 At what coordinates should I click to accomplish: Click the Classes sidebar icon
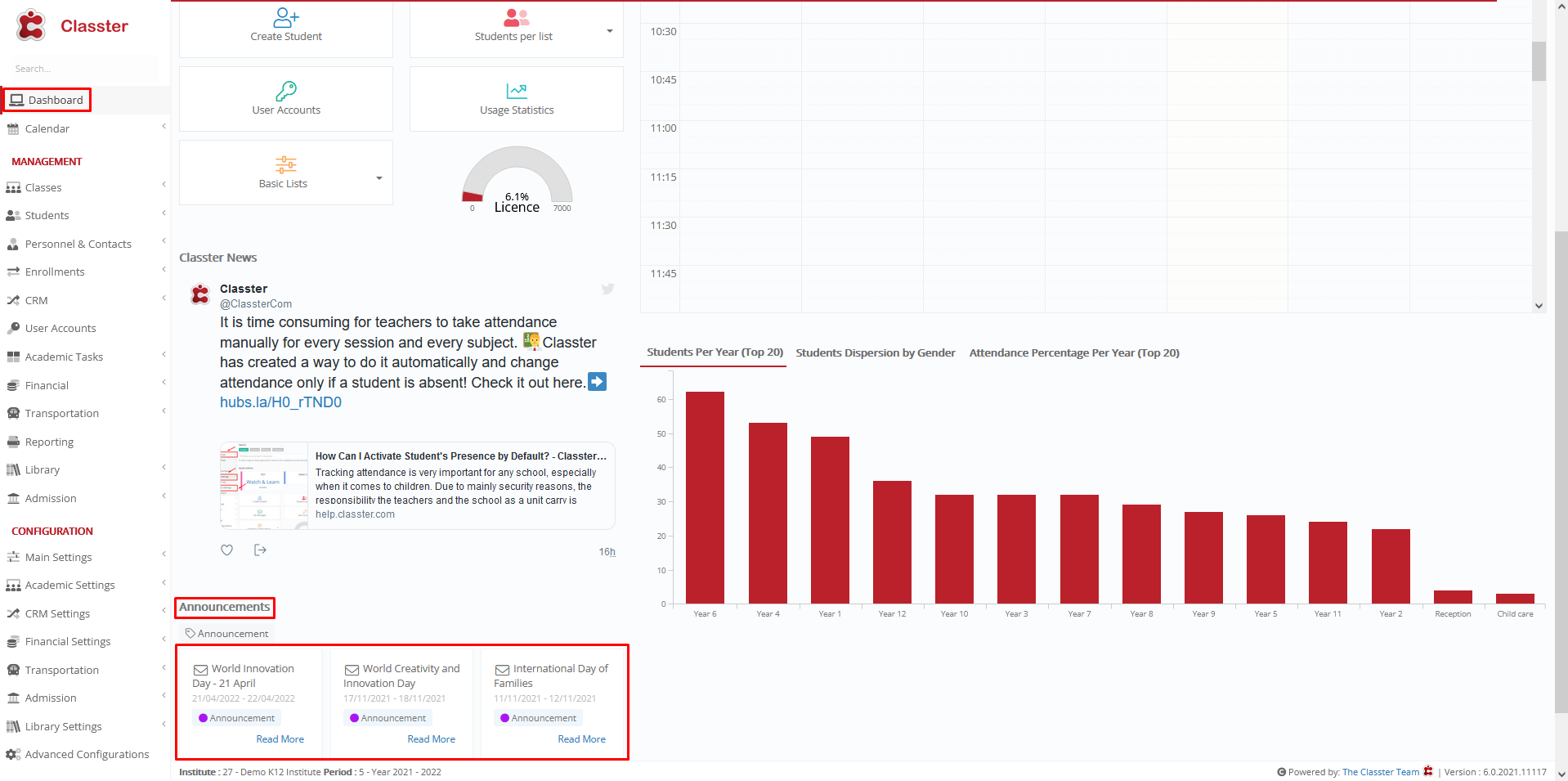click(x=13, y=188)
